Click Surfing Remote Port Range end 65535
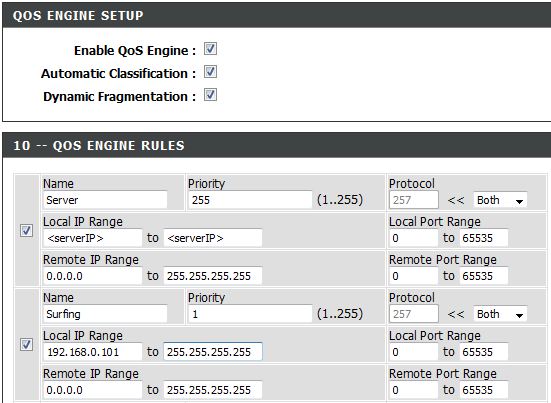Screen dimensions: 551x403 (x=484, y=390)
